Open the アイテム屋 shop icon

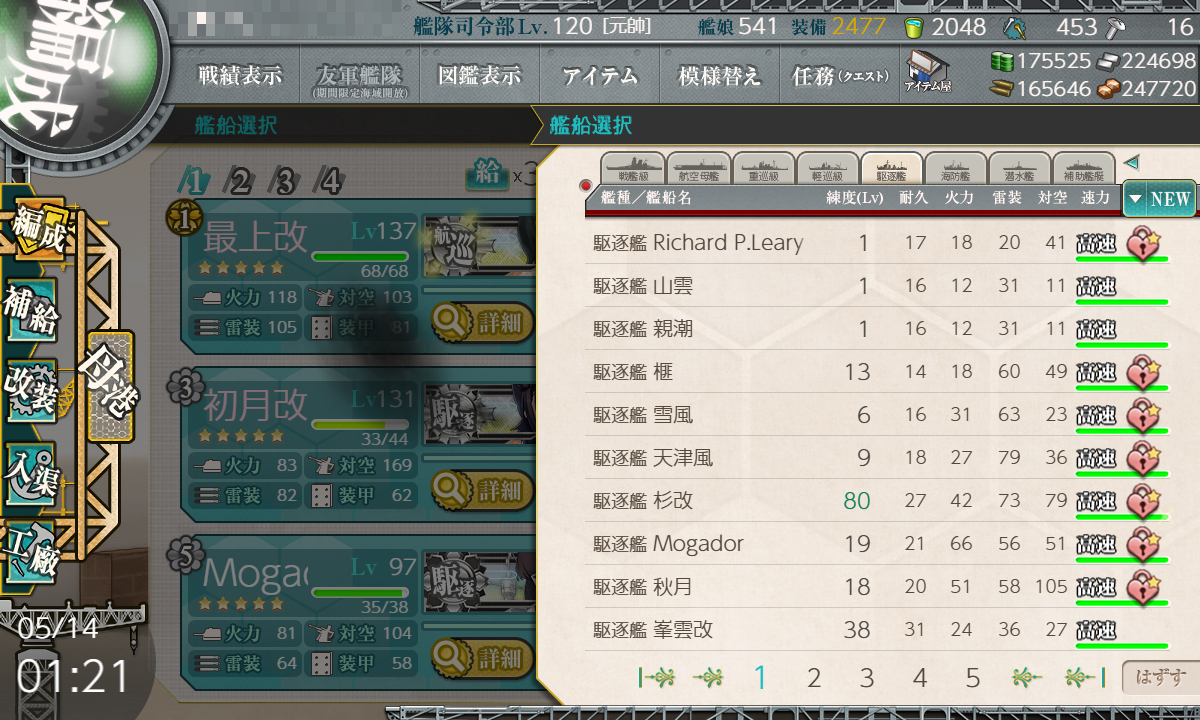[927, 71]
